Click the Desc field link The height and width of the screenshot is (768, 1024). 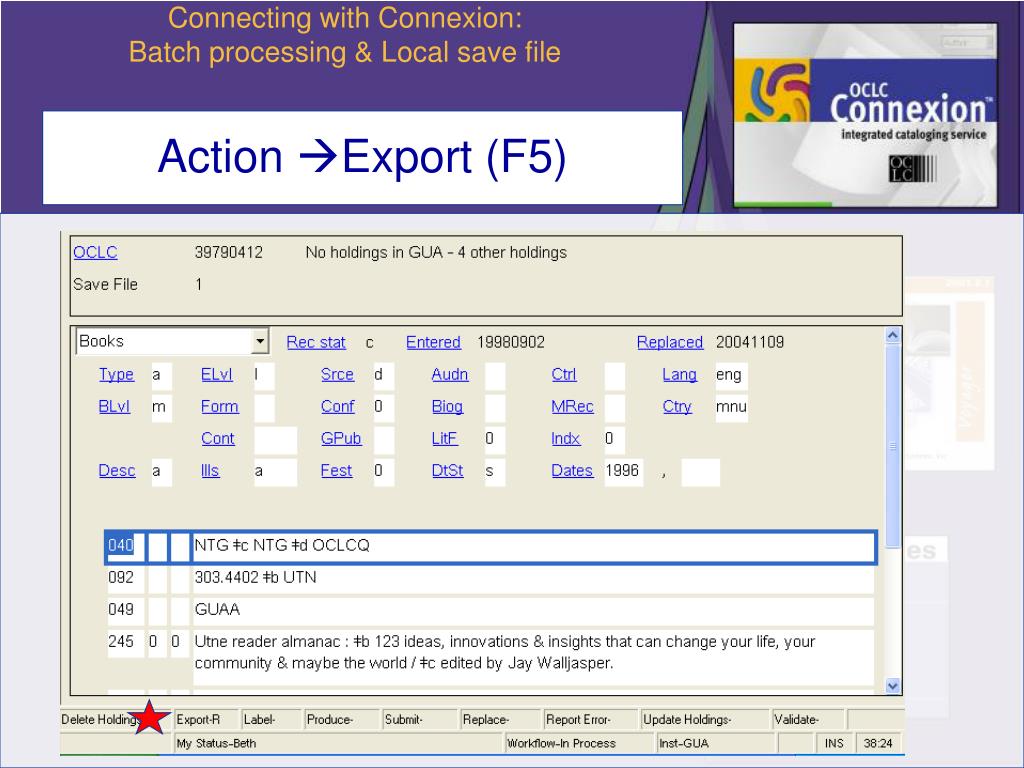point(117,470)
